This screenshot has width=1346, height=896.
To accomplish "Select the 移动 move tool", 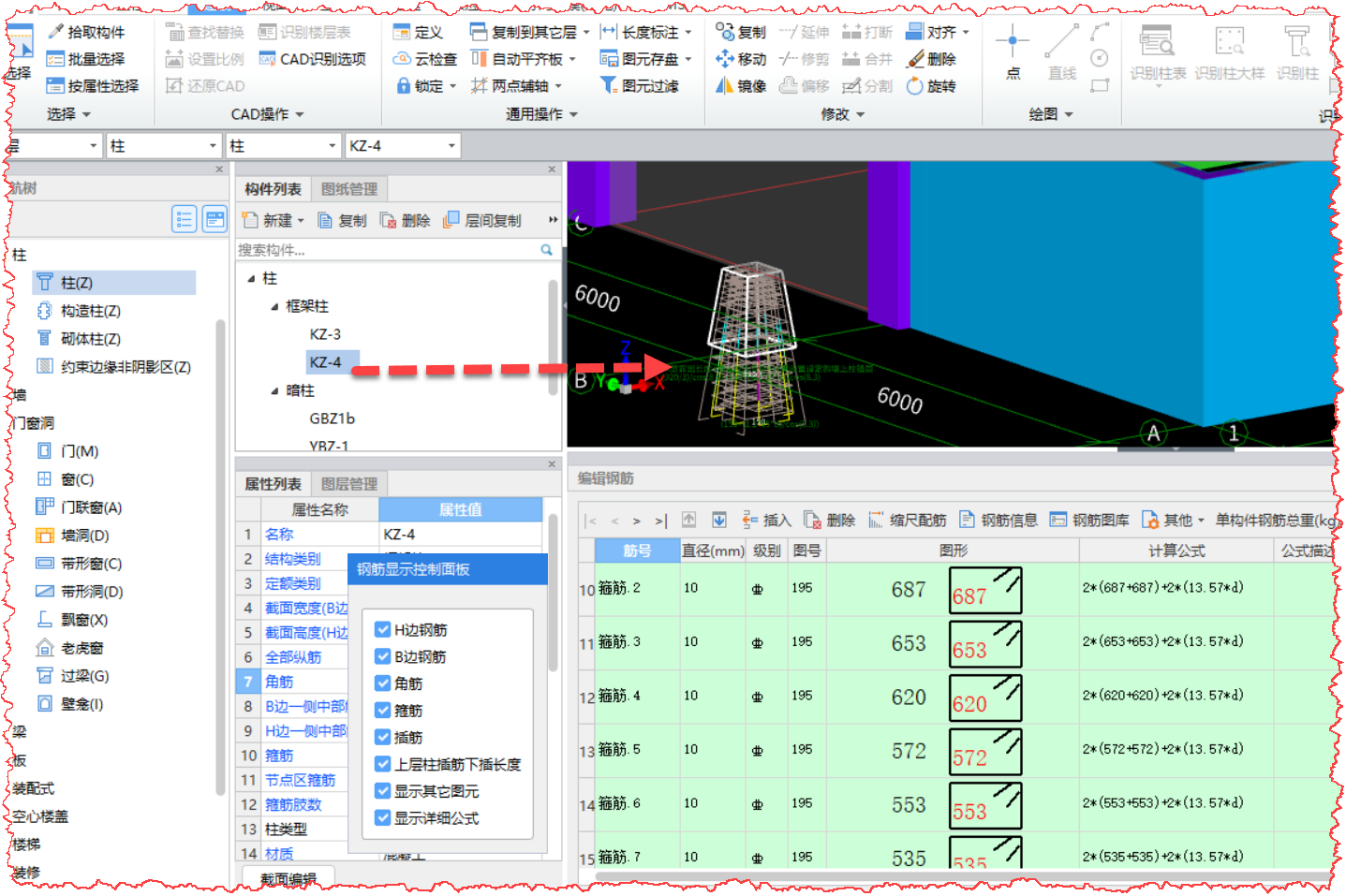I will click(741, 59).
